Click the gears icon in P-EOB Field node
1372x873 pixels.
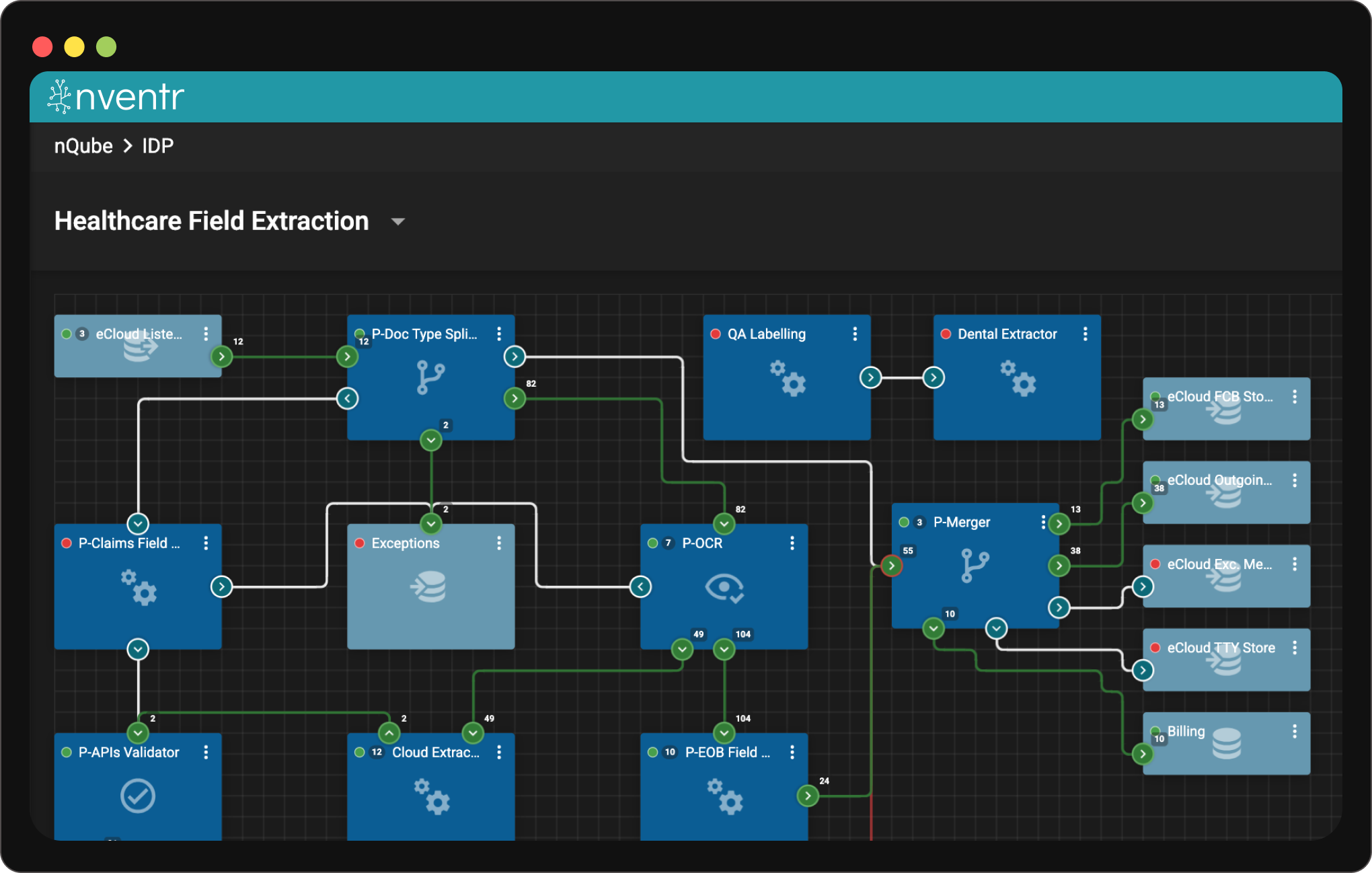pos(725,796)
